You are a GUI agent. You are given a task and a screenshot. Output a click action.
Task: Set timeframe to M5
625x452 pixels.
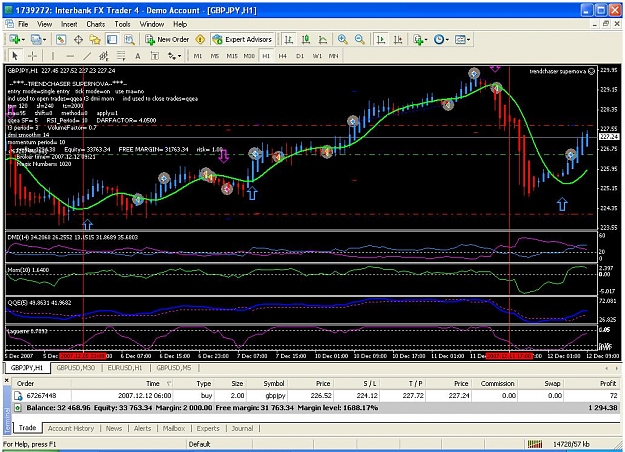(215, 56)
